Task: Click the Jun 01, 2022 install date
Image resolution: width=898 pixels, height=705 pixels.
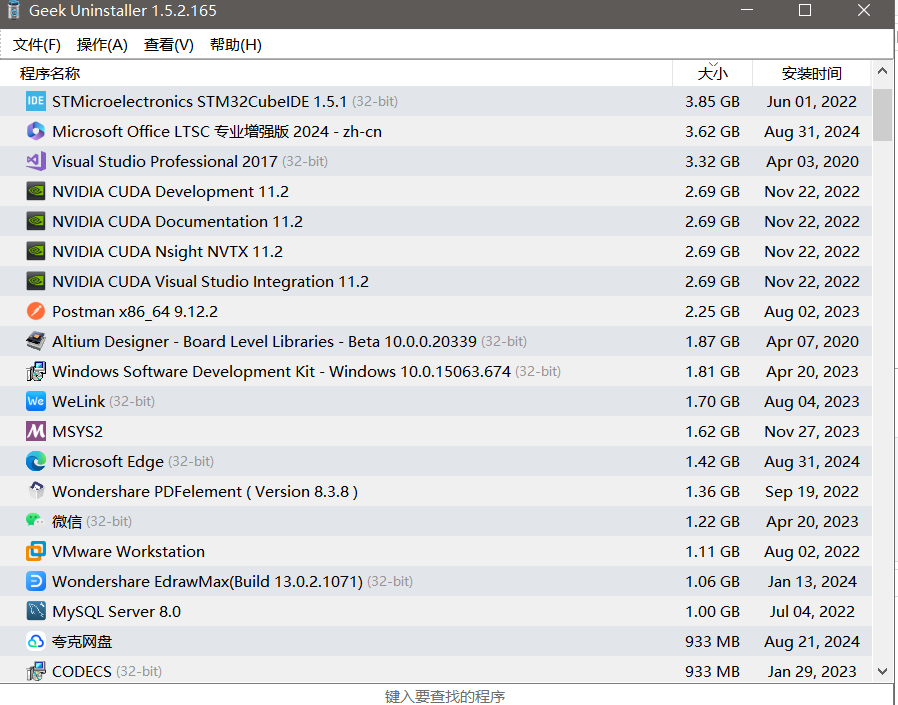Action: tap(812, 101)
